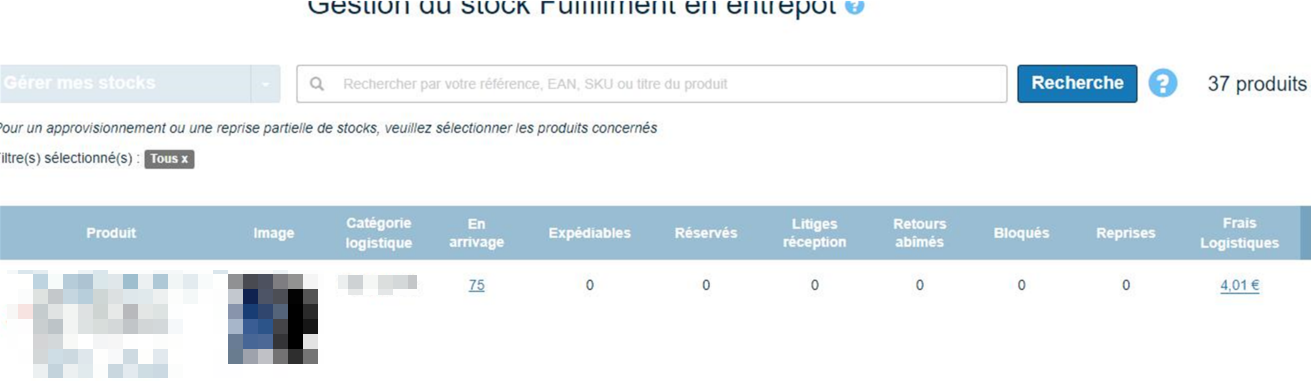Image resolution: width=1311 pixels, height=381 pixels.
Task: Open the Gérer mes stocks dropdown arrow
Action: (x=265, y=84)
